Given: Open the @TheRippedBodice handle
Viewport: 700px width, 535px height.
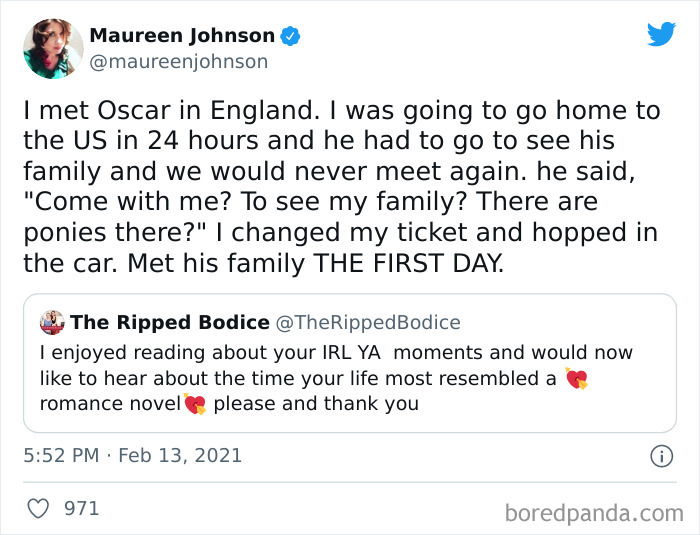Looking at the screenshot, I should [368, 322].
